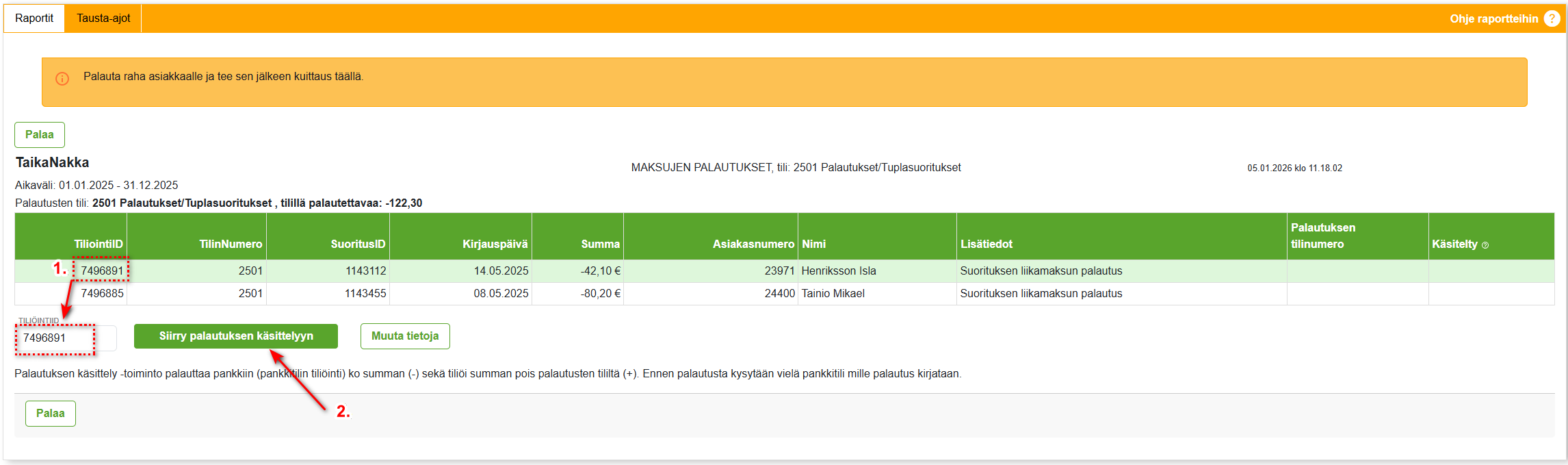The width and height of the screenshot is (1568, 465).
Task: Open the Tausta-ajot tab
Action: pyautogui.click(x=103, y=18)
